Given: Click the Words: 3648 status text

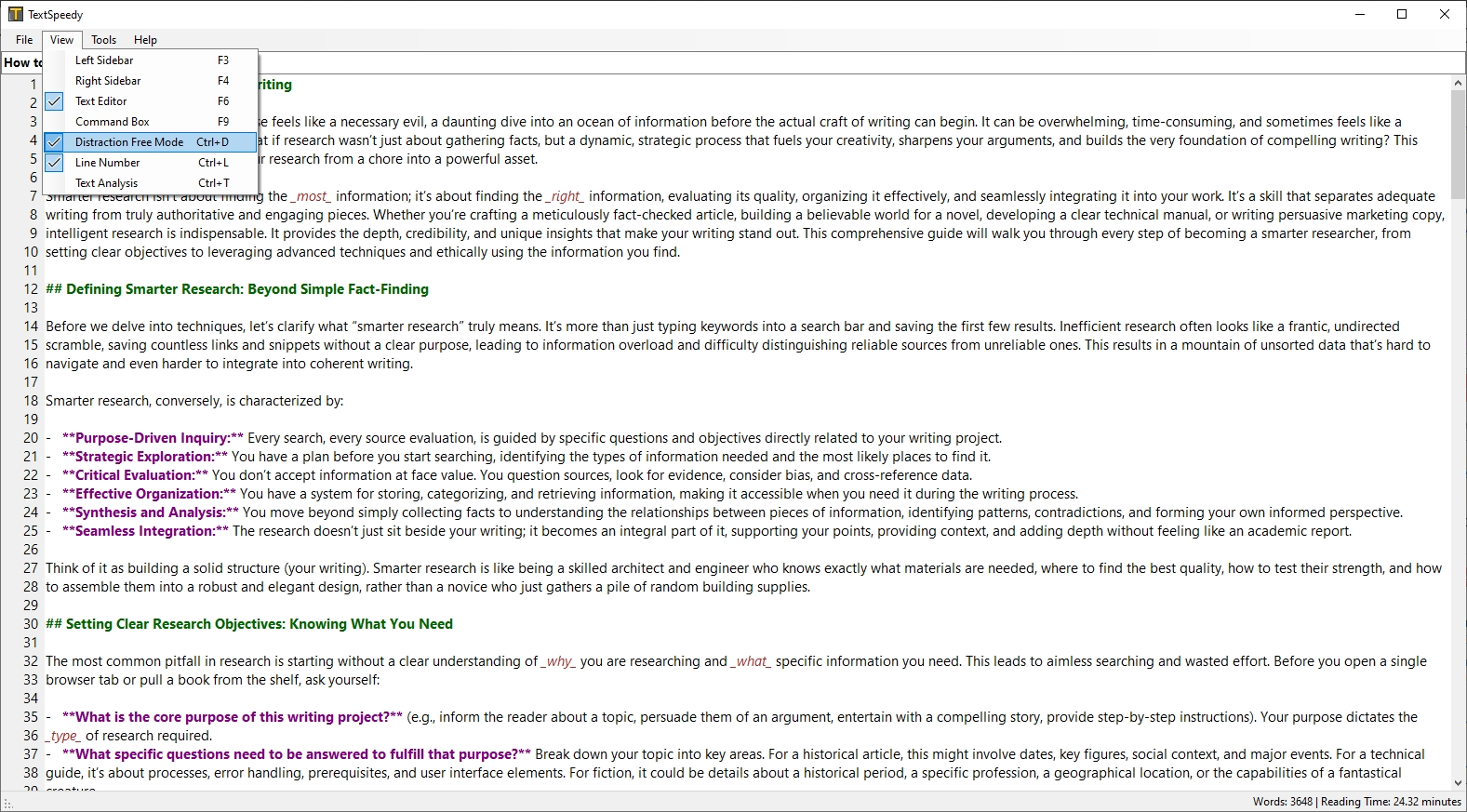Looking at the screenshot, I should pos(1283,802).
